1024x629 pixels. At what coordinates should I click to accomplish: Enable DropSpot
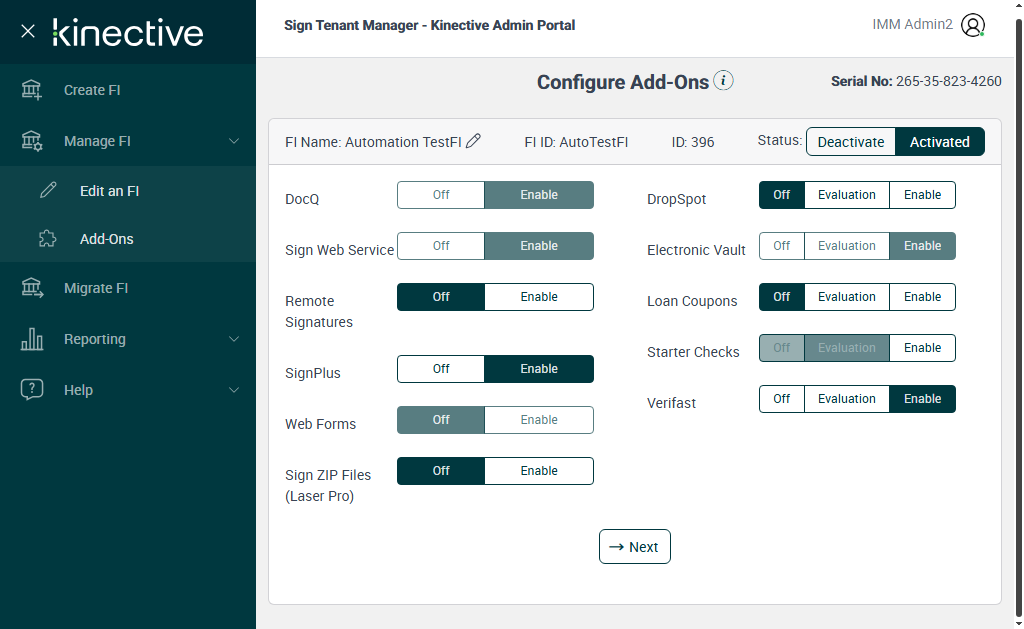tap(922, 195)
